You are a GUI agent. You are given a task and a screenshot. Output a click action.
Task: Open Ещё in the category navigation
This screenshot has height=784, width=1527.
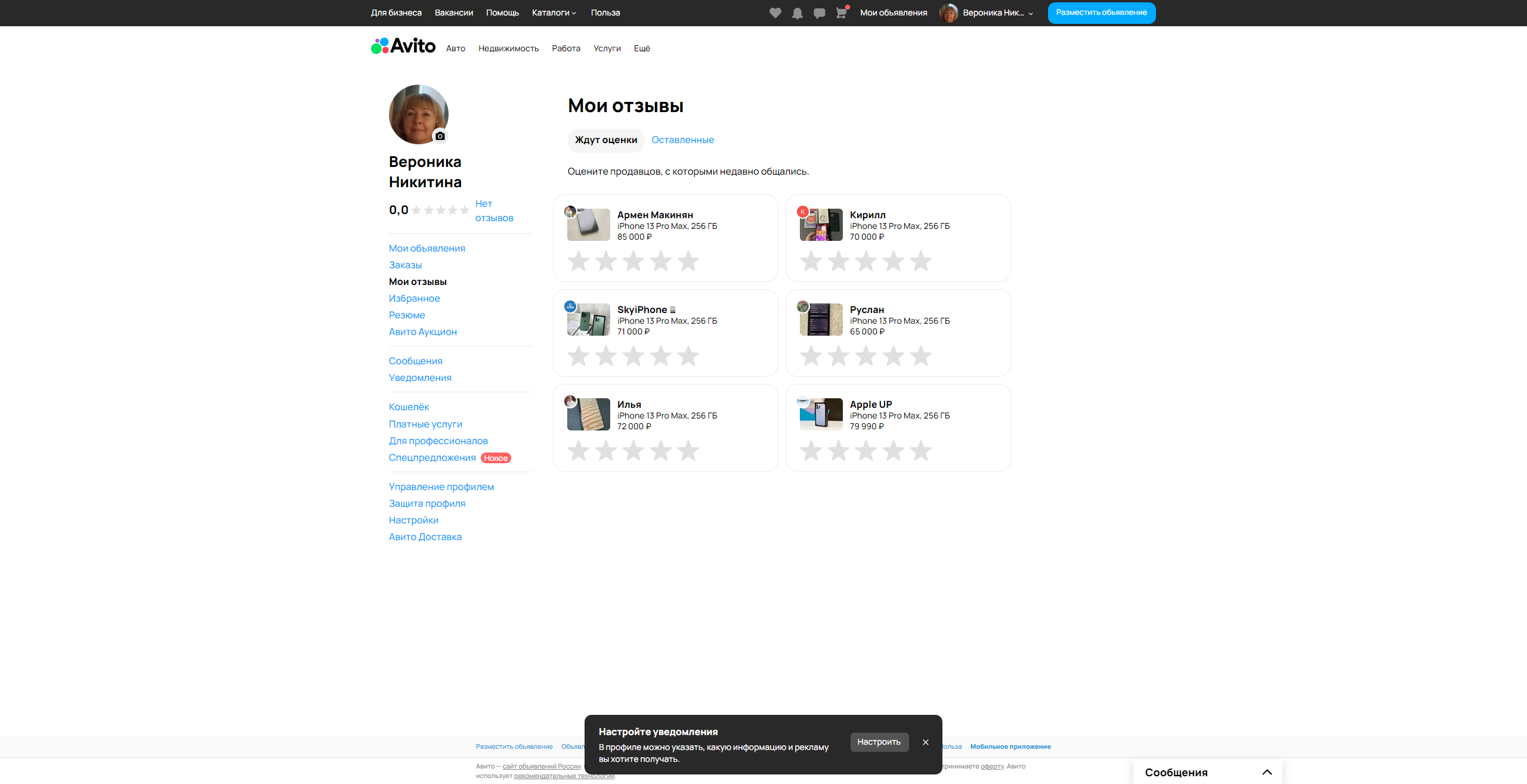point(642,48)
